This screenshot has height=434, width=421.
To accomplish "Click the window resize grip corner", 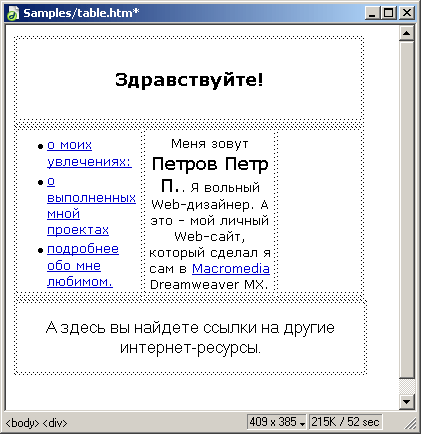I will 410,423.
